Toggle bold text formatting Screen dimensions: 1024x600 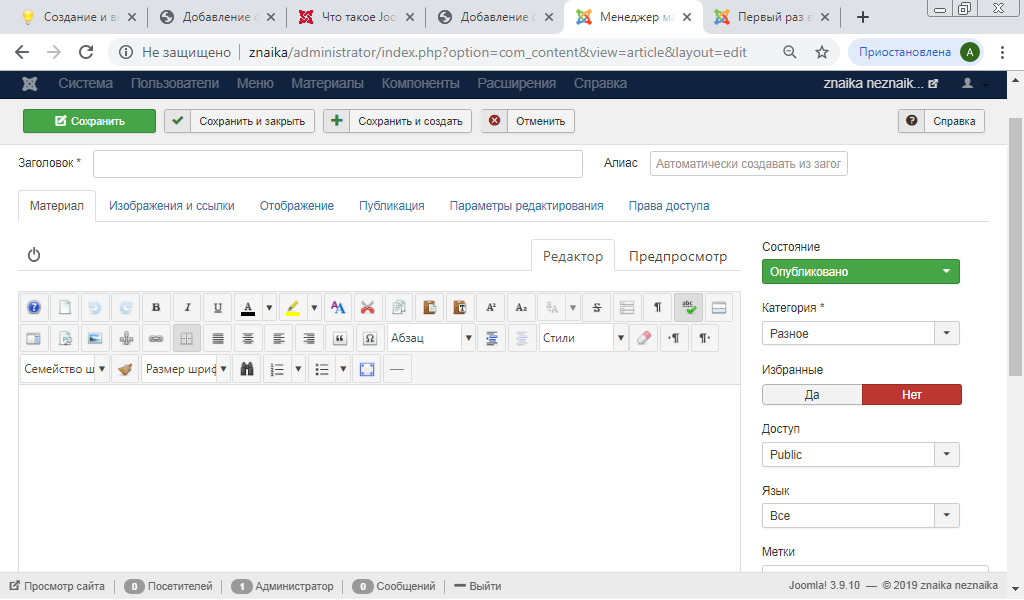pos(156,308)
